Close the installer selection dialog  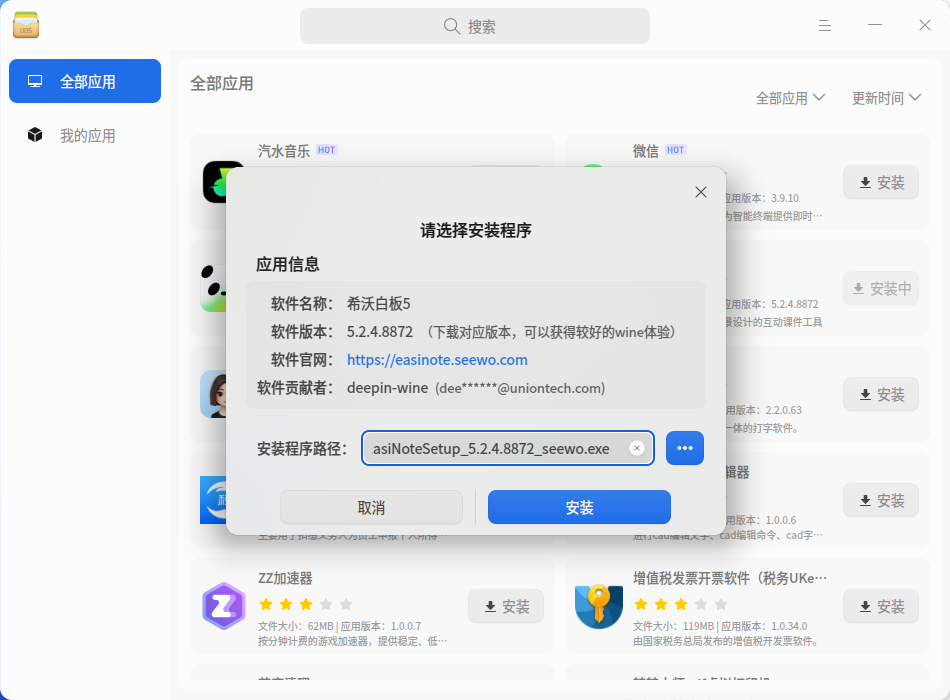pos(701,192)
